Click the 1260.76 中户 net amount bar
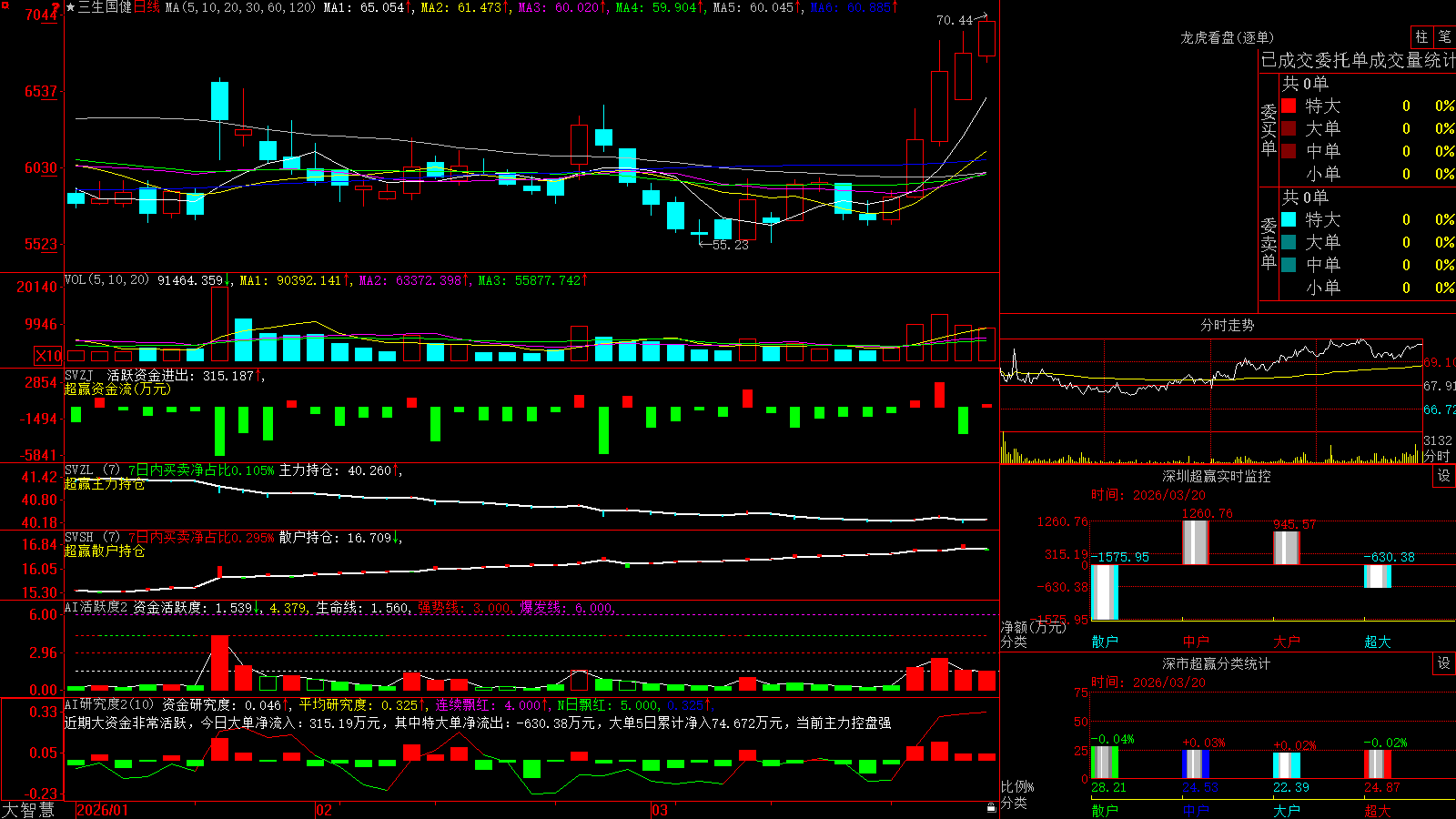This screenshot has height=819, width=1456. [1196, 542]
